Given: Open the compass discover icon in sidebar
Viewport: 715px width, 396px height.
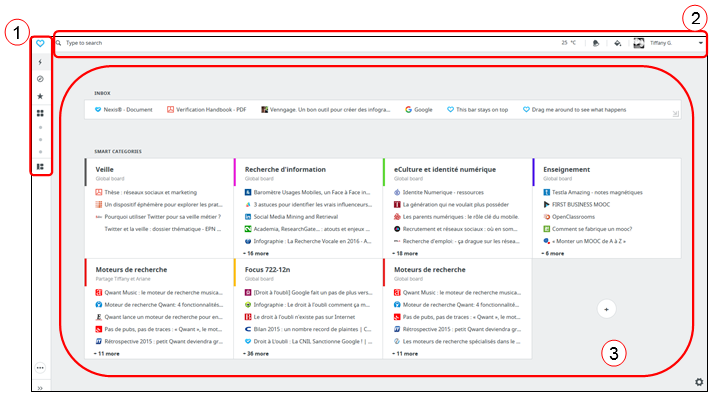Looking at the screenshot, I should click(40, 79).
